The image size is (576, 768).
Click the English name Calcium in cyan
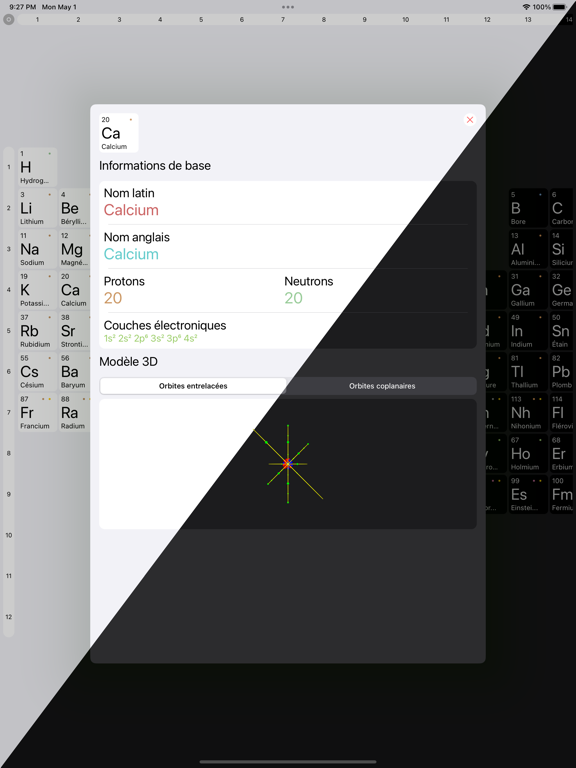coord(131,254)
